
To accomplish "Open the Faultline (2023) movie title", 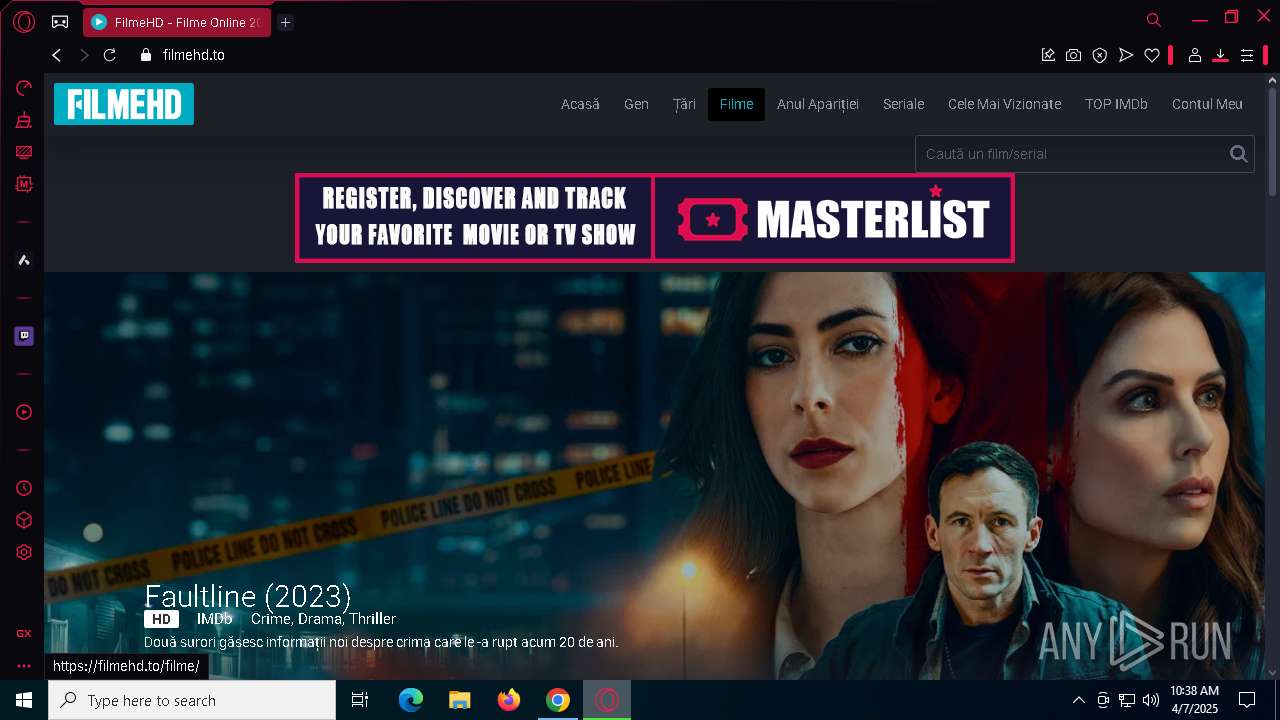I will pos(247,597).
